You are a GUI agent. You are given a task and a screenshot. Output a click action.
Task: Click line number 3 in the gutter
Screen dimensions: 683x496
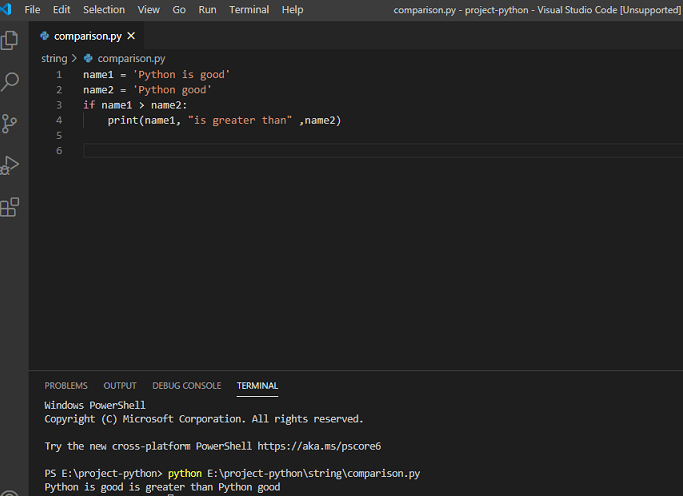click(x=59, y=105)
